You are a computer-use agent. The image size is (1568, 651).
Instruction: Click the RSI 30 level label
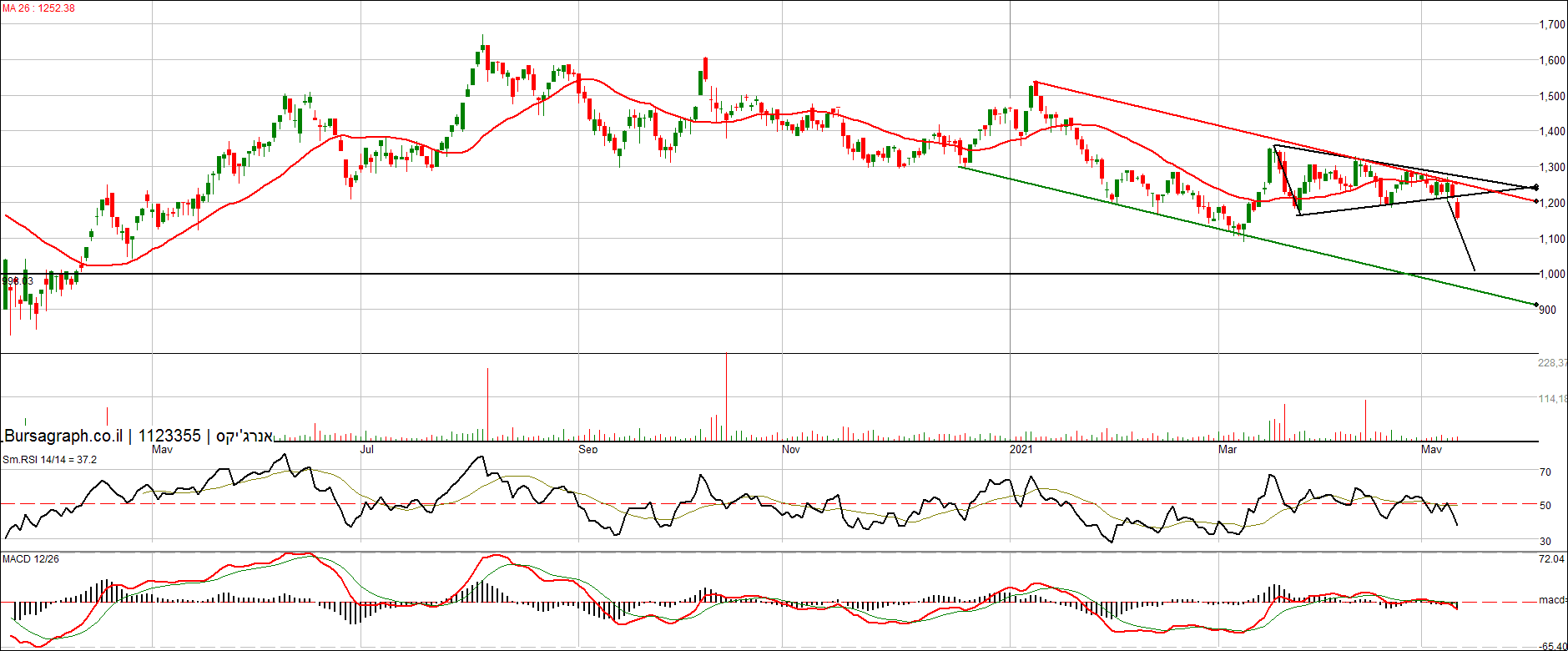click(1545, 542)
